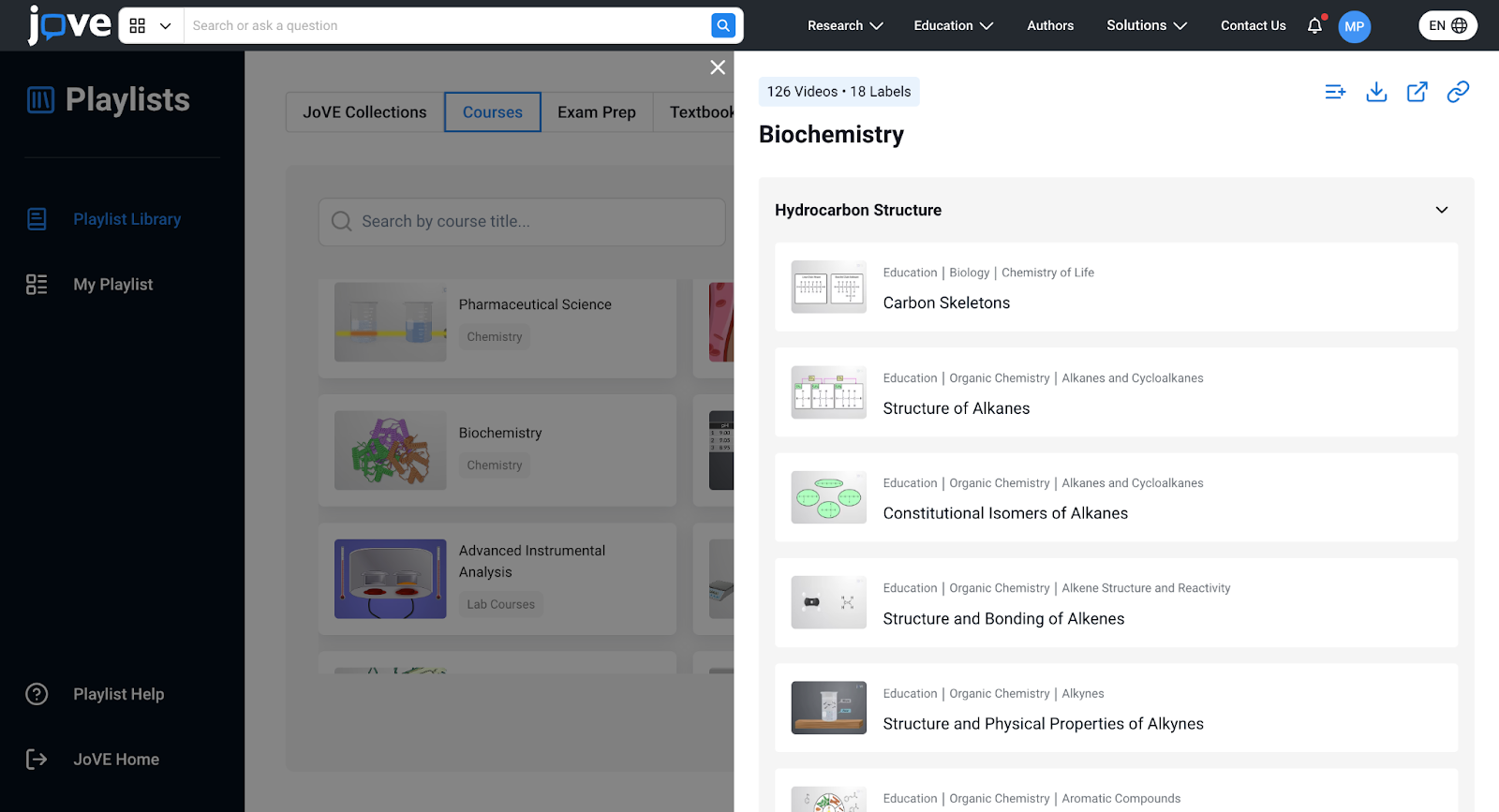The width and height of the screenshot is (1499, 812).
Task: Open Playlist Library in sidebar
Action: (x=104, y=219)
